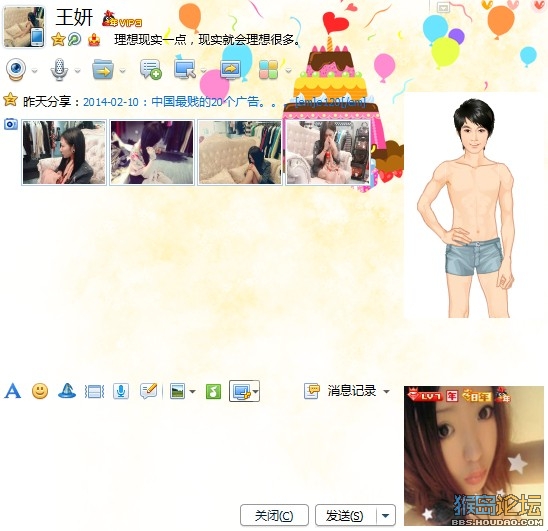Click the green Tencent Weibo icon
The height and width of the screenshot is (531, 548).
pos(74,39)
